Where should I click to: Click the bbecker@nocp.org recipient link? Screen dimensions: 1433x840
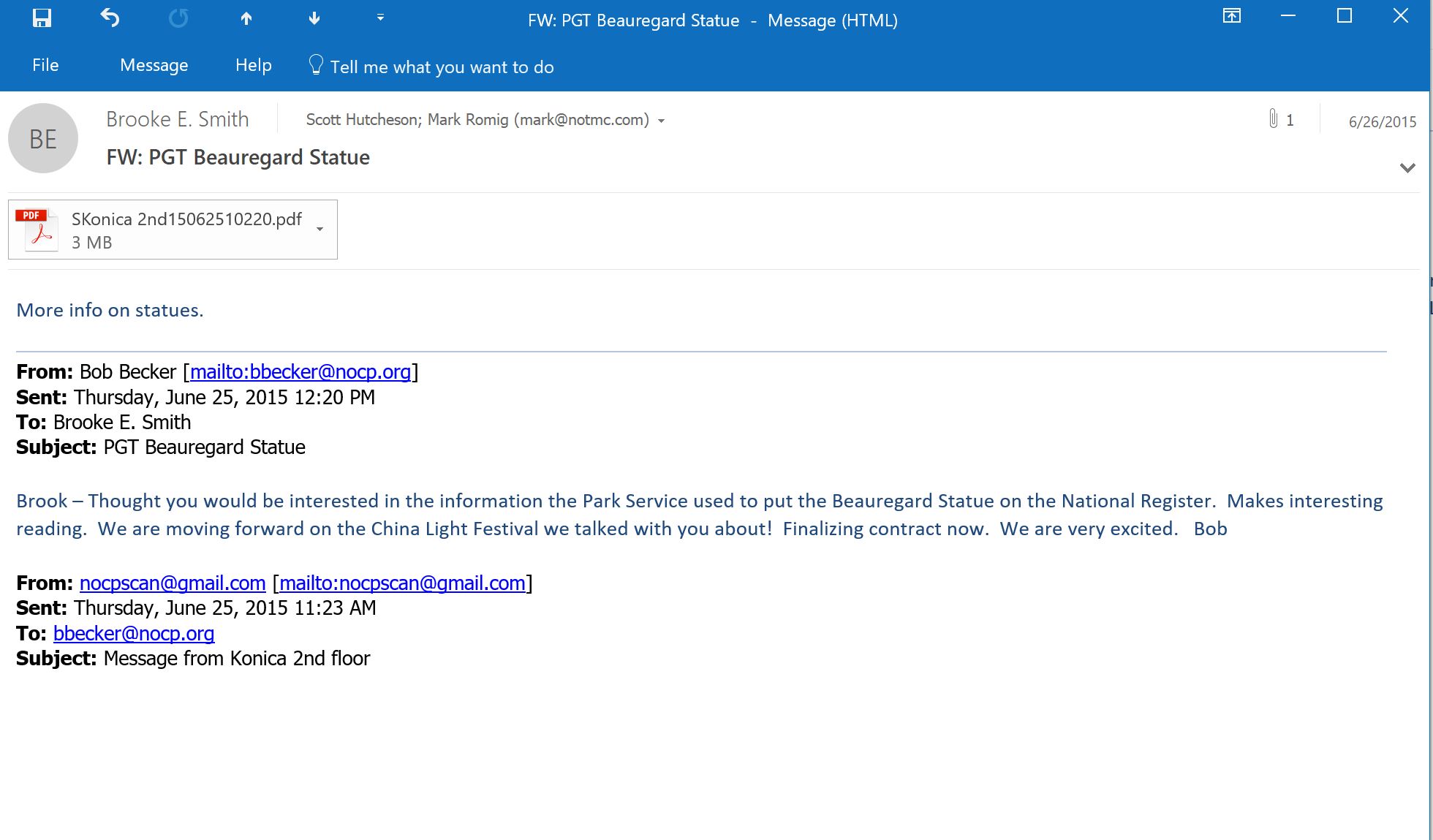(134, 633)
